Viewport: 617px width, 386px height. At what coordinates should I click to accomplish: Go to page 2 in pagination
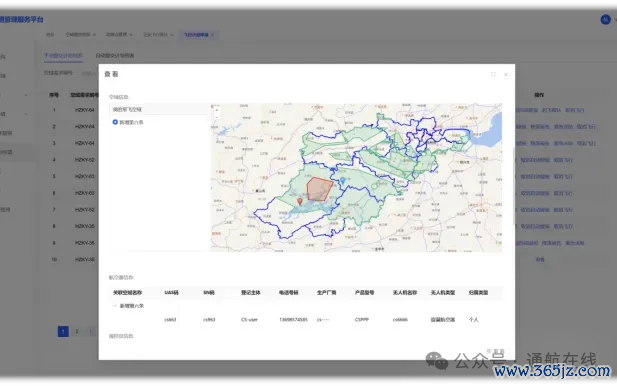(77, 331)
